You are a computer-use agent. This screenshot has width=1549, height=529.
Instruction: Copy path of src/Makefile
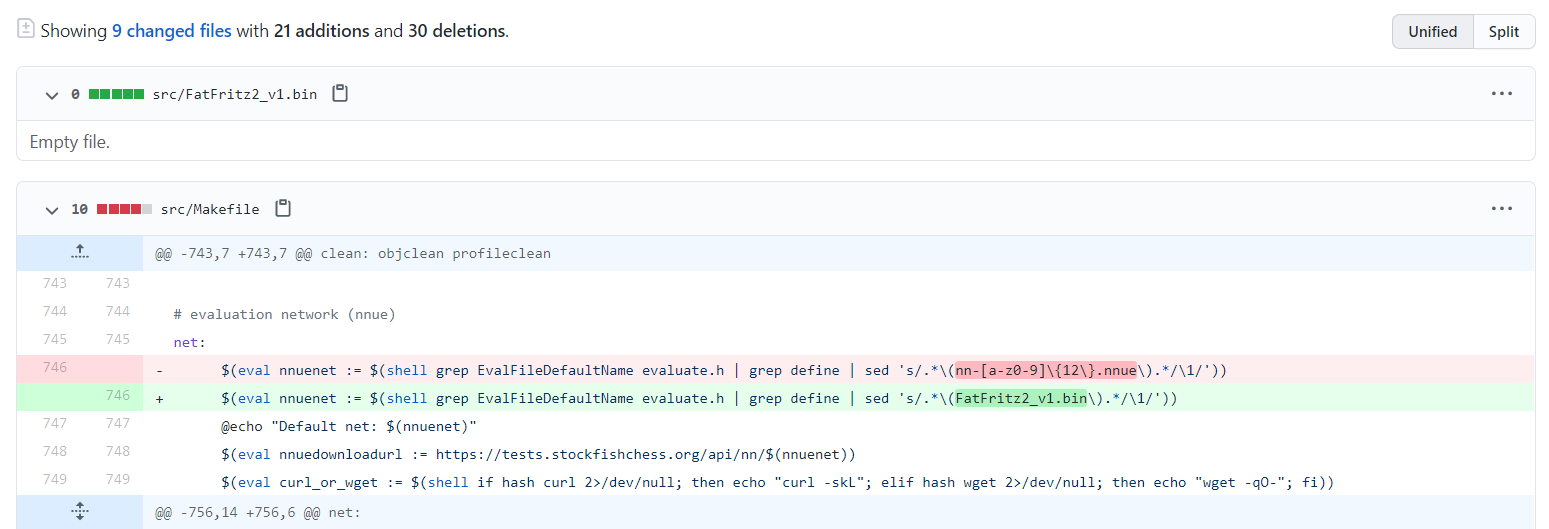tap(283, 209)
